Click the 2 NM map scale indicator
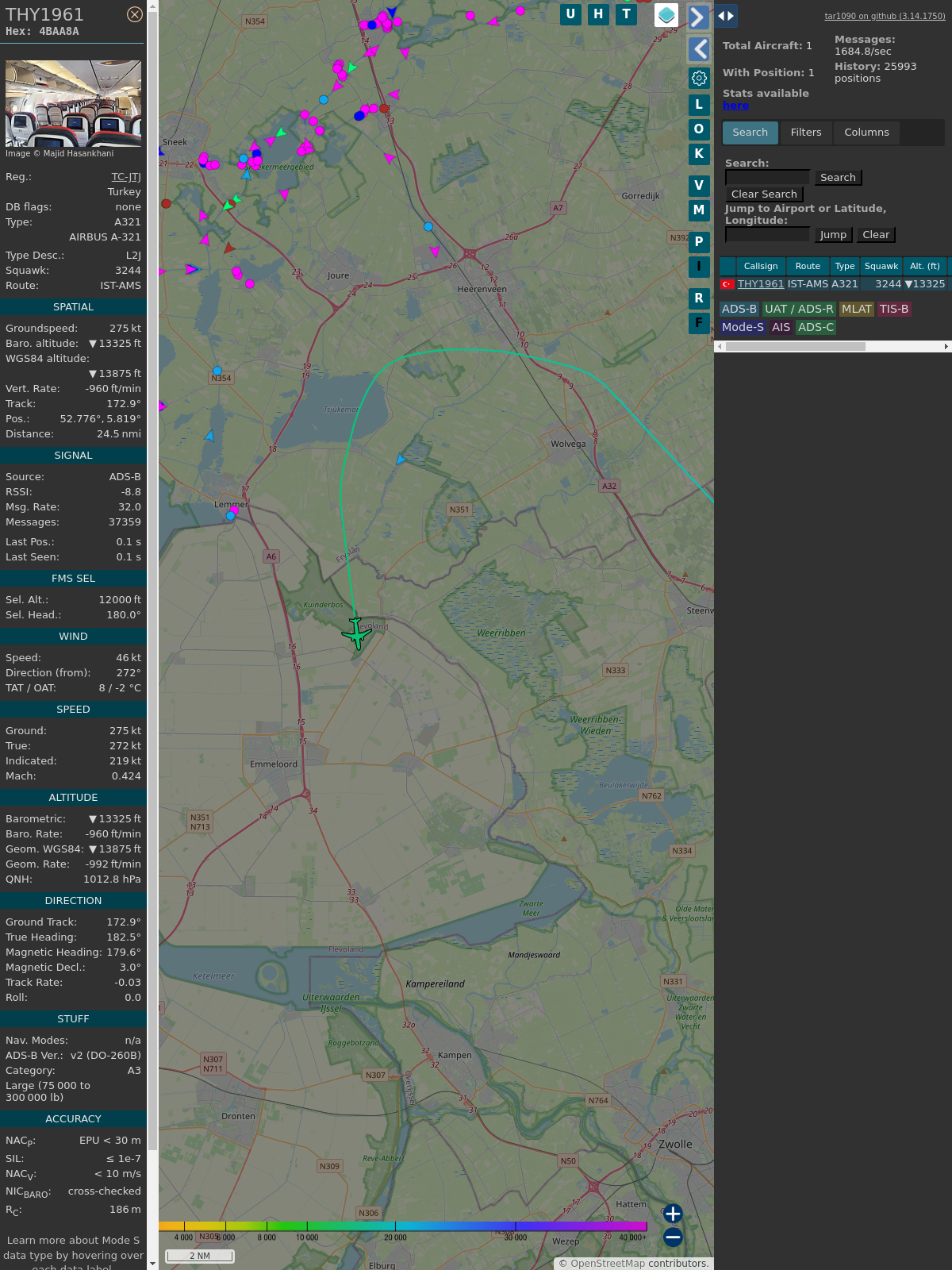 pos(200,1256)
